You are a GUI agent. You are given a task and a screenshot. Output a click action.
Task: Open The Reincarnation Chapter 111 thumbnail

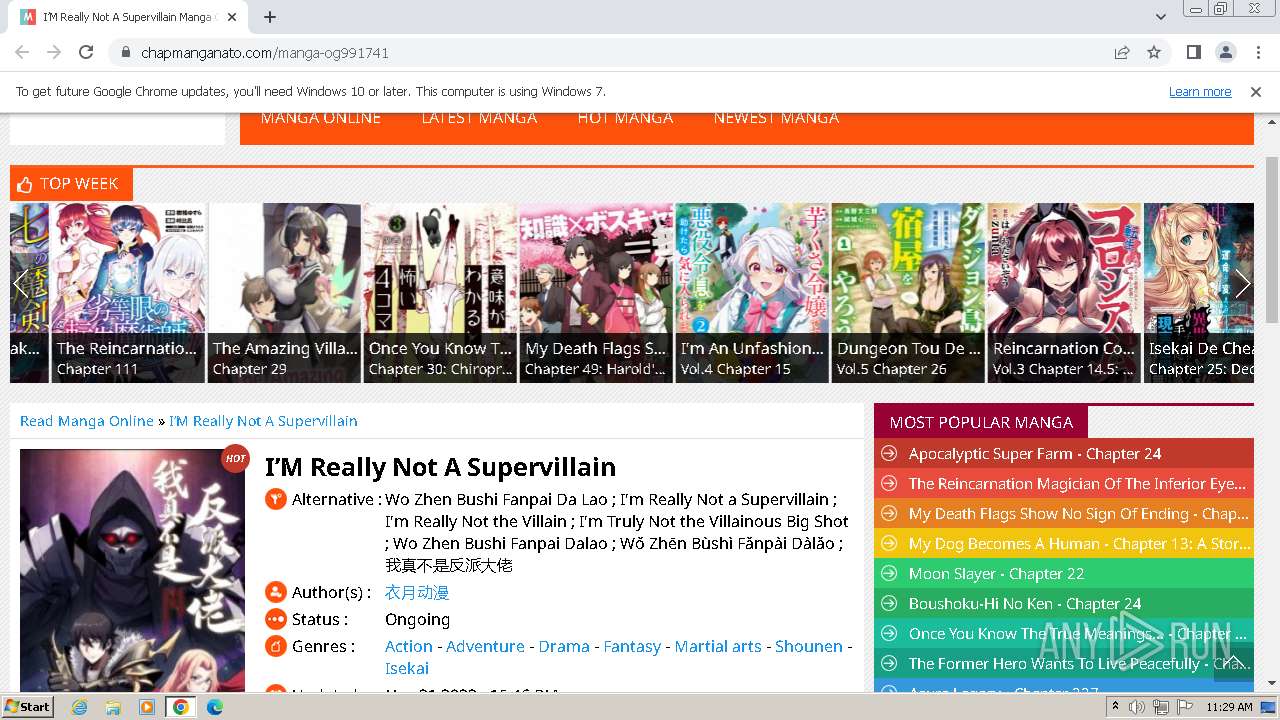pyautogui.click(x=128, y=293)
